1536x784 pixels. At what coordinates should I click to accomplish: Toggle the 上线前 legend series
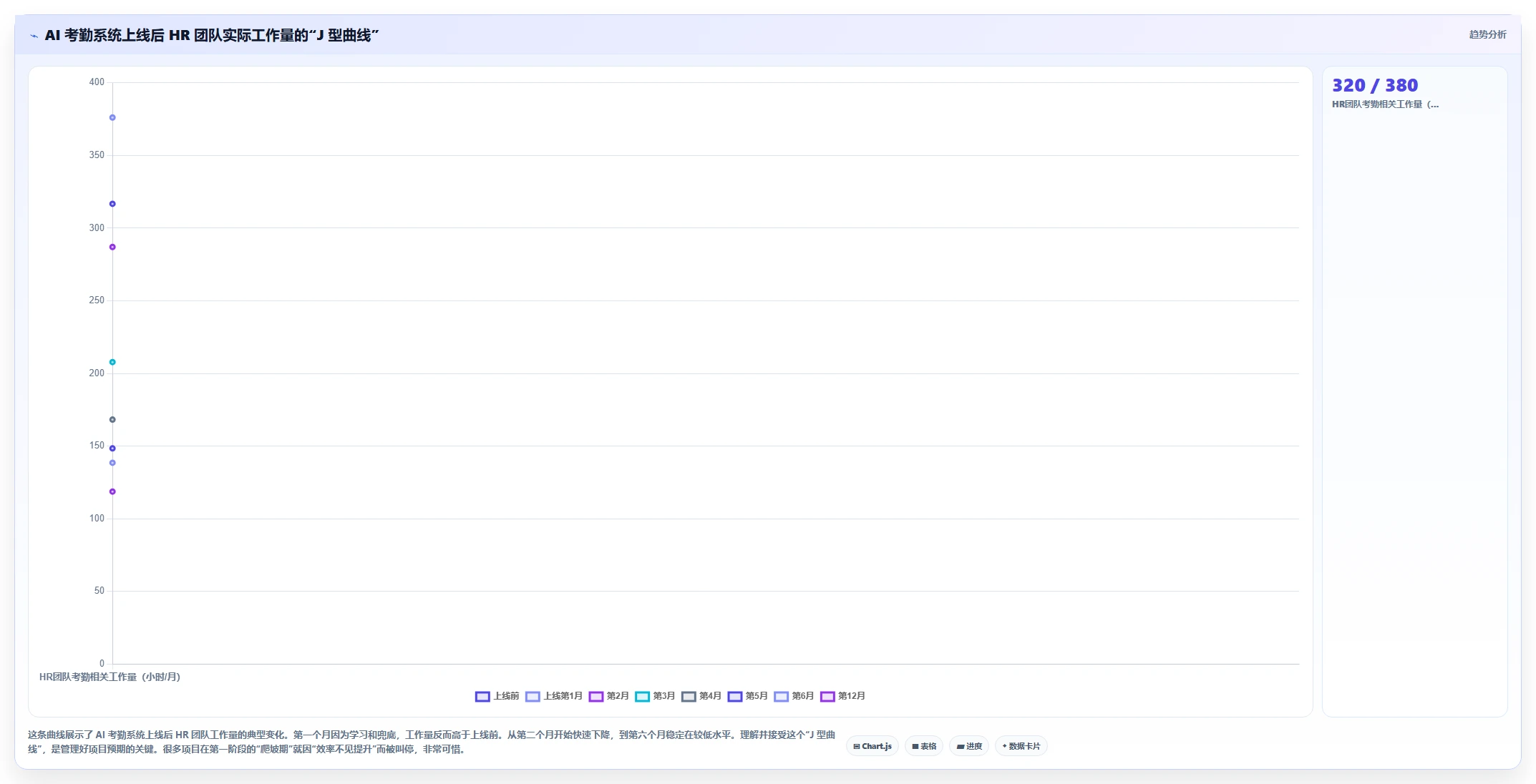(497, 696)
